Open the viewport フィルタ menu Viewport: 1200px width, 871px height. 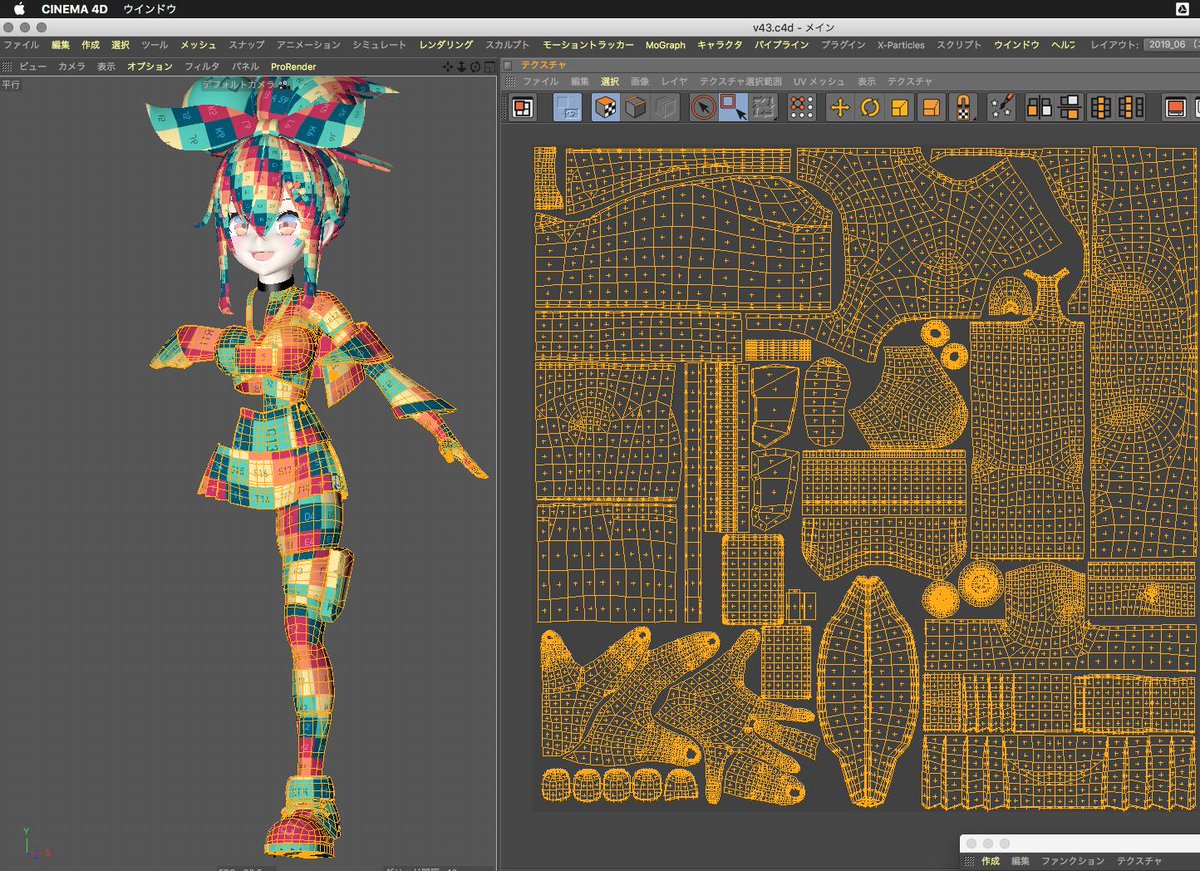pyautogui.click(x=202, y=66)
